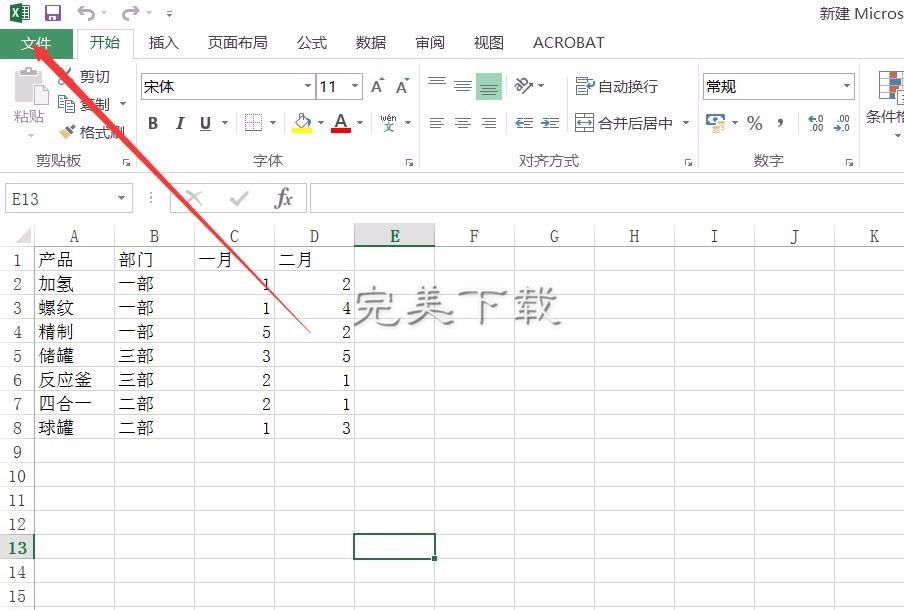Increase font size with larger A icon
Viewport: 904px width, 610px height.
(377, 86)
